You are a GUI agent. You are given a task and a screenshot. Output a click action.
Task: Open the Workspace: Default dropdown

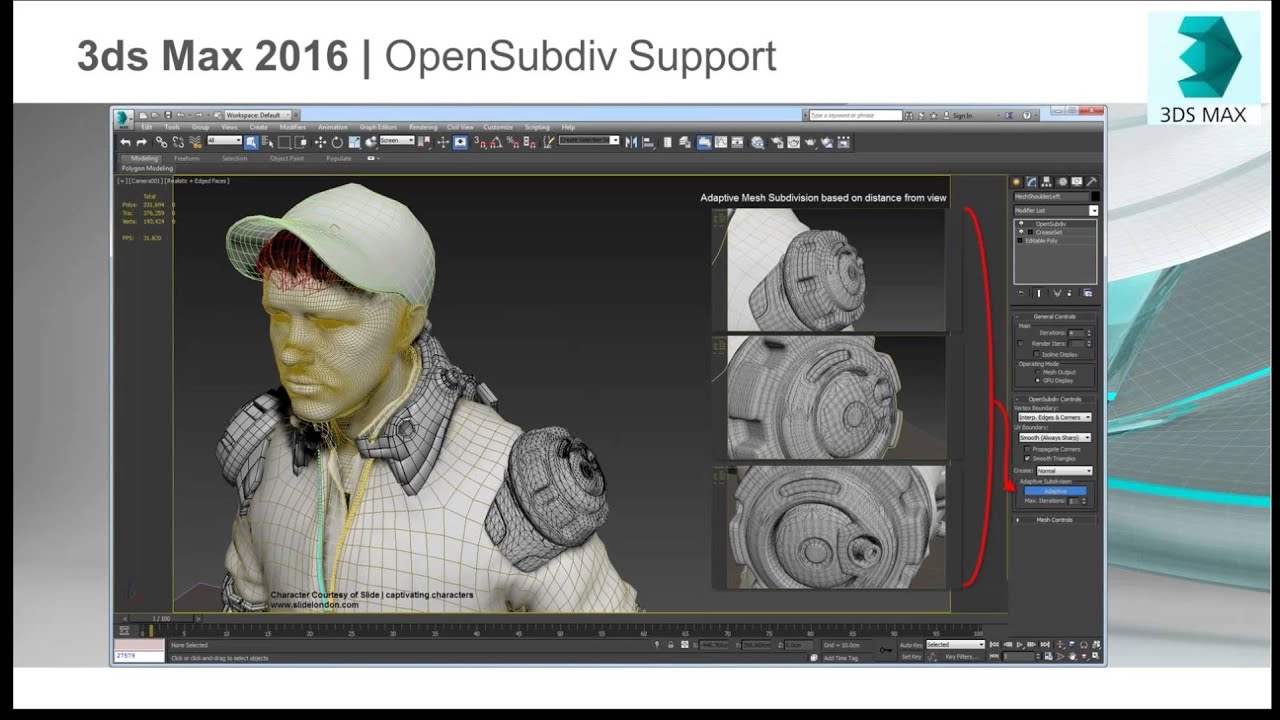(258, 115)
